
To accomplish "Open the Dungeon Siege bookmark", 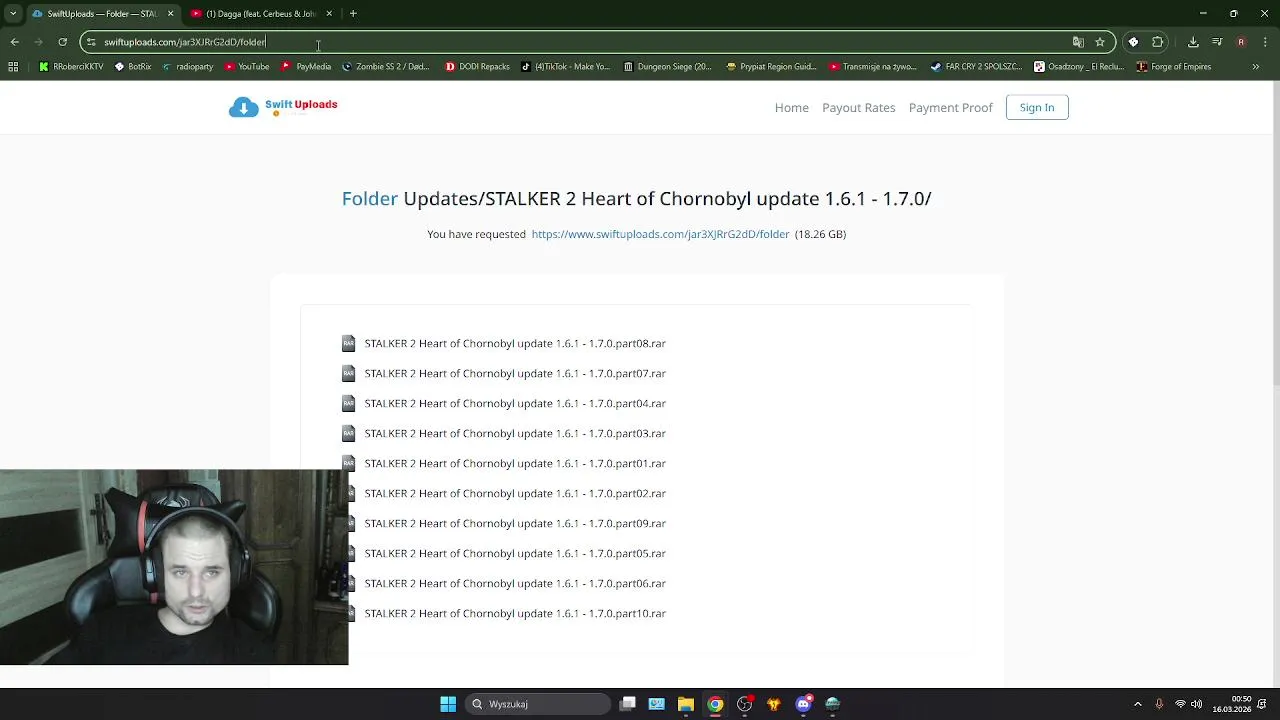I will pyautogui.click(x=667, y=67).
